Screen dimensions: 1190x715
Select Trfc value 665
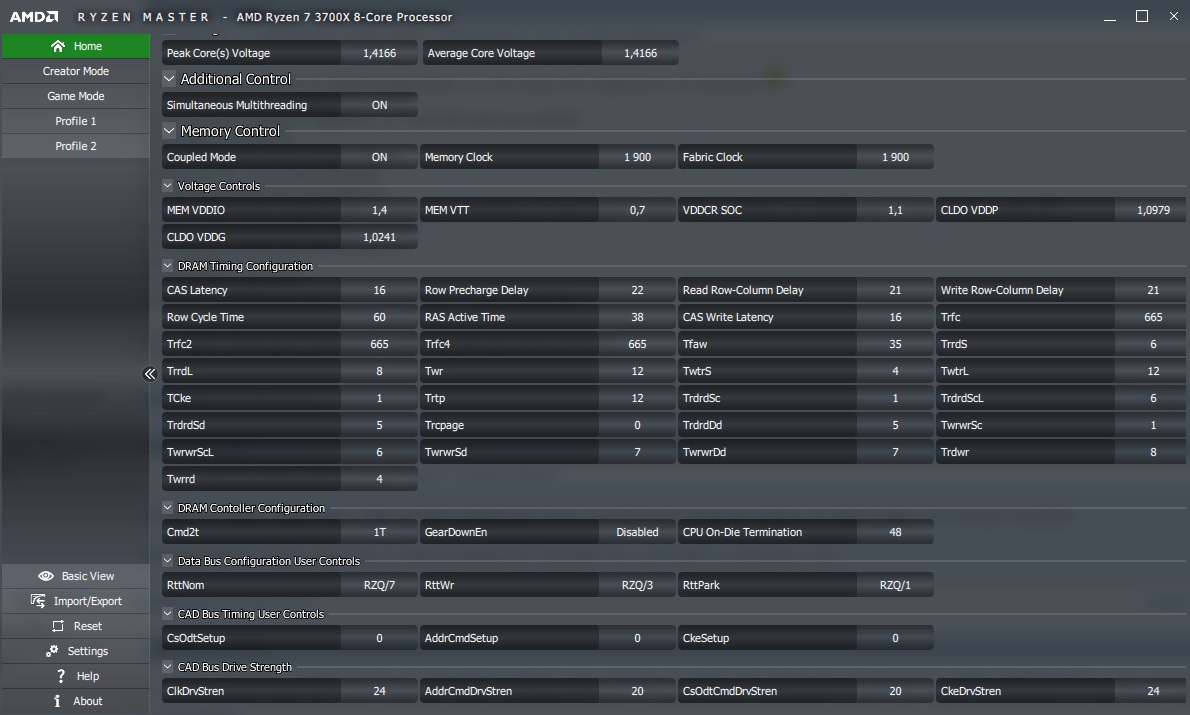(1153, 317)
